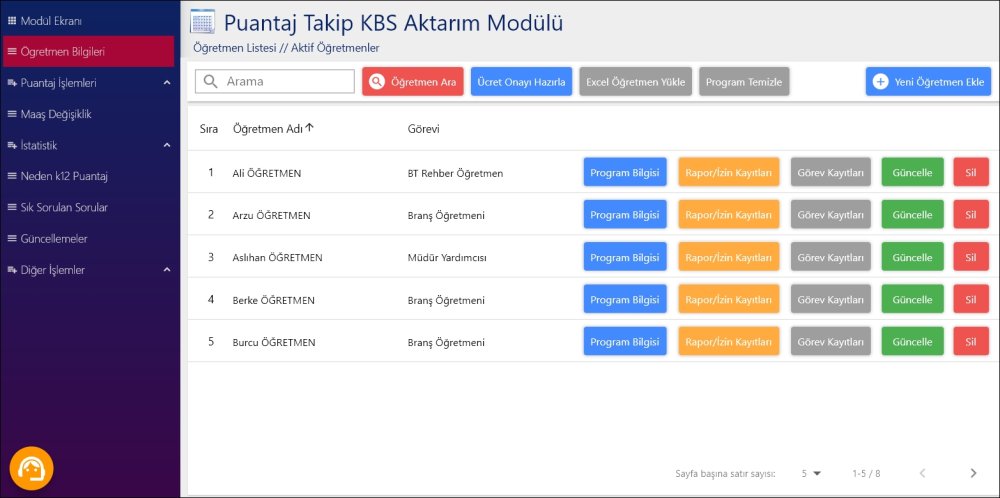The width and height of the screenshot is (1000, 498).
Task: Select Maaş Değişiklik menu item
Action: [x=55, y=114]
